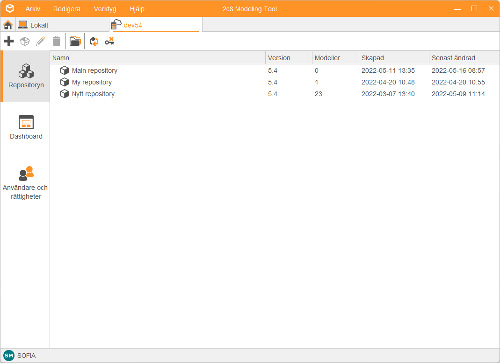Select the Nytt repository row
The height and width of the screenshot is (363, 500).
(275, 94)
